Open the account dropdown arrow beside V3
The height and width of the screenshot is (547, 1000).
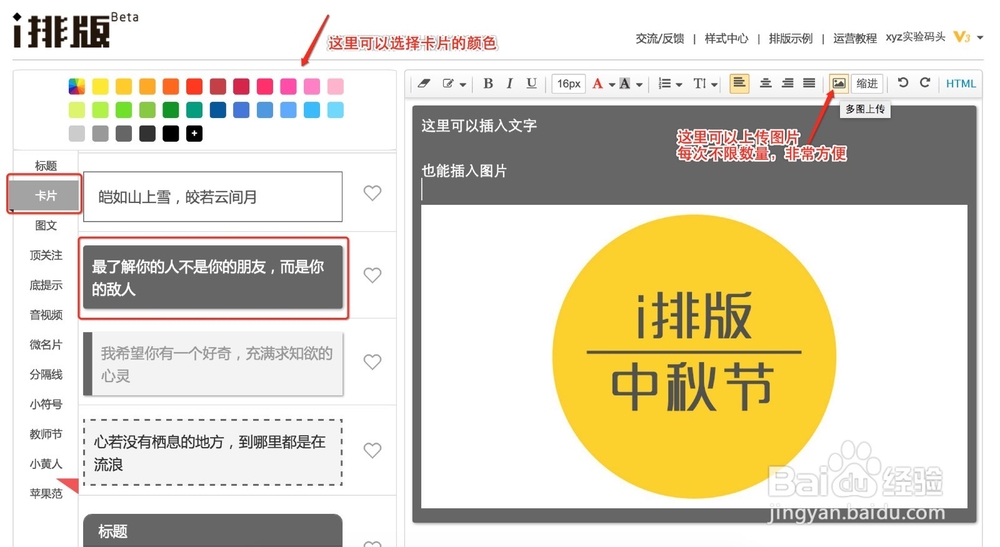tap(980, 38)
